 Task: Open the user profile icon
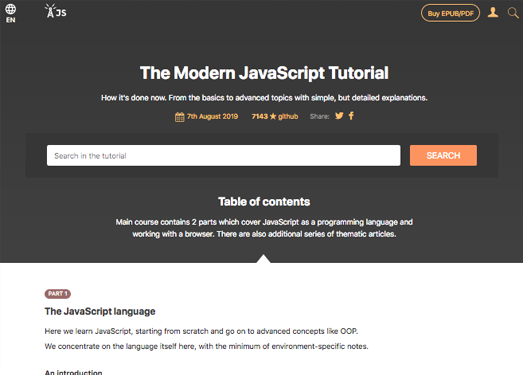[493, 13]
